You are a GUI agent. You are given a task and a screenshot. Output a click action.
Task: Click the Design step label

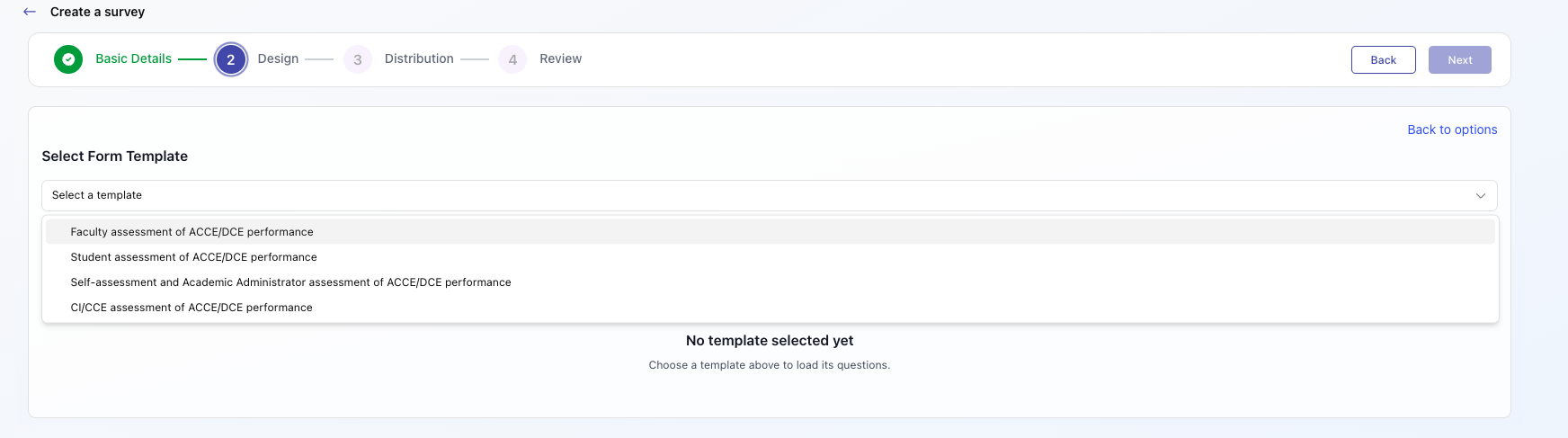tap(278, 58)
